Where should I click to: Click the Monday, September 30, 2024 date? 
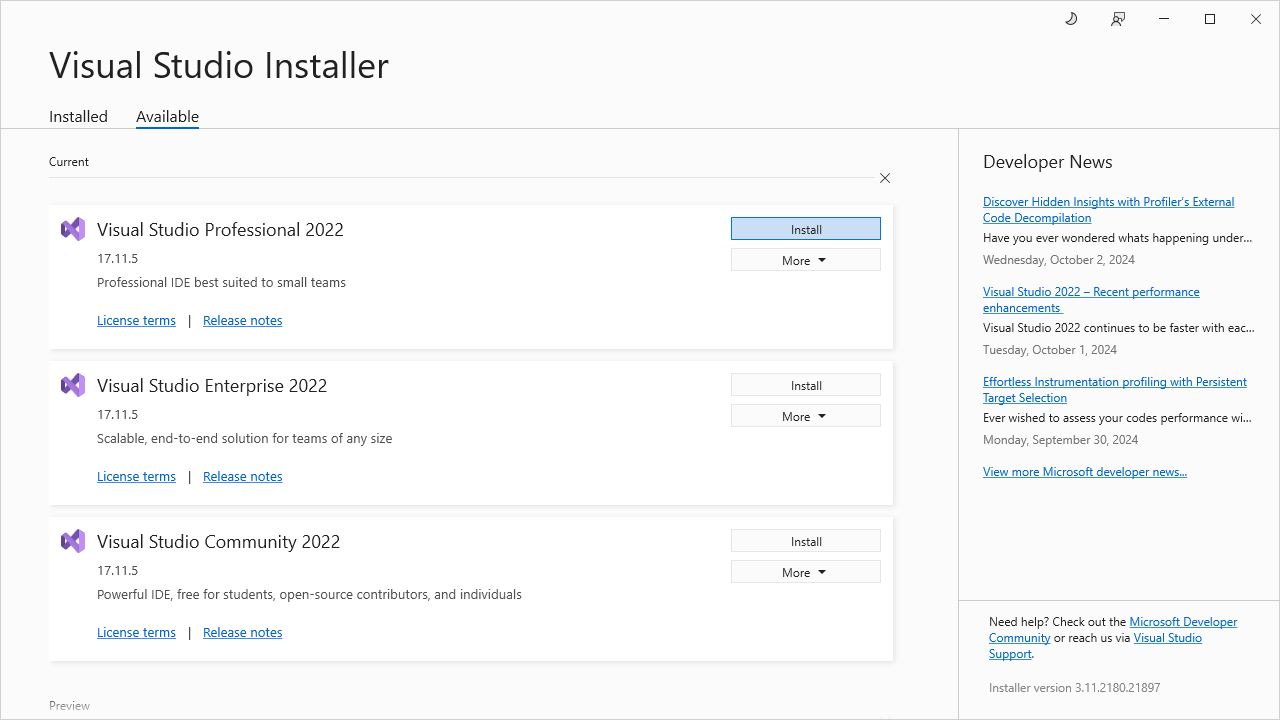[x=1060, y=439]
